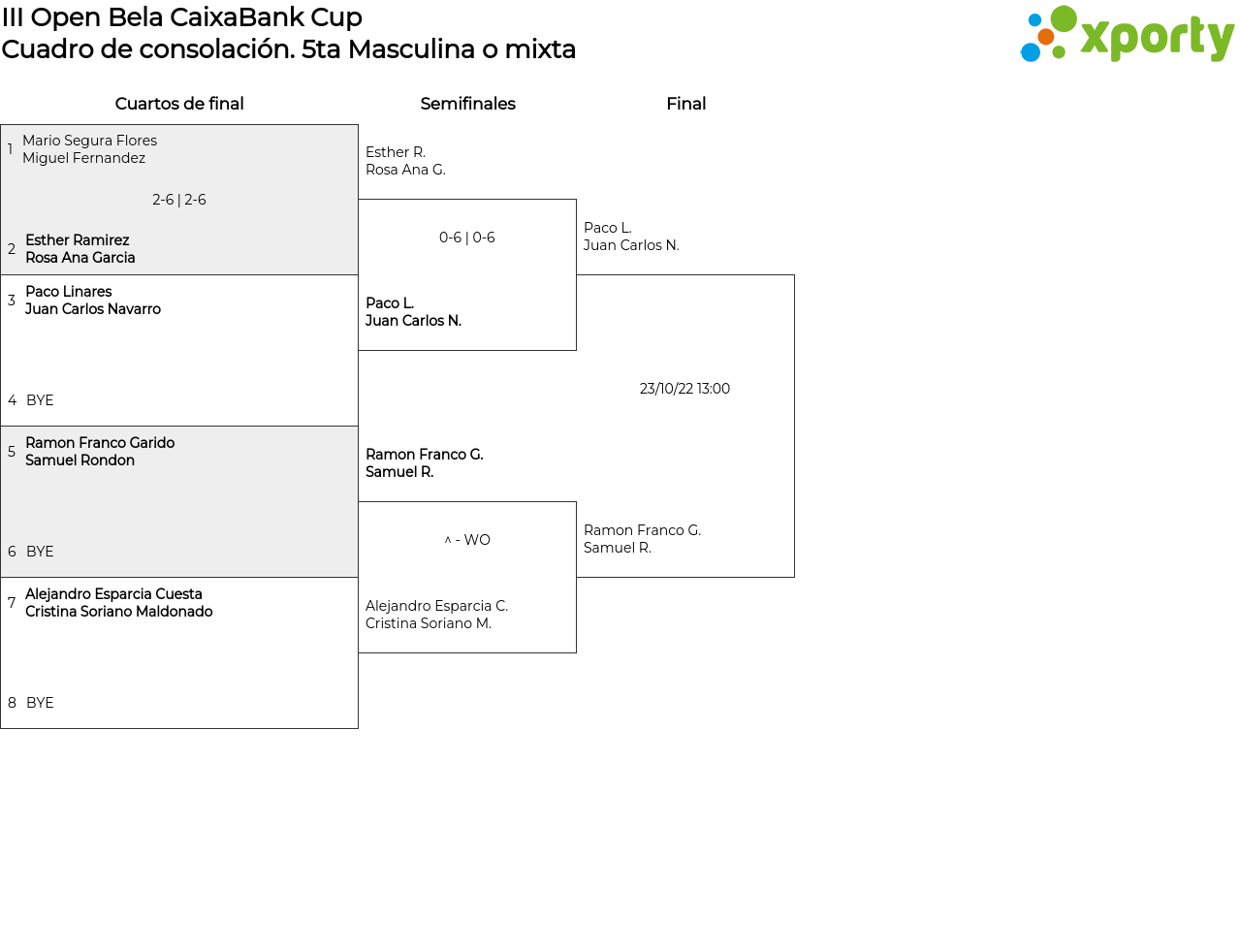Screen dimensions: 1241x952
Task: Select Paco Linares quarterfinal entry
Action: (93, 301)
